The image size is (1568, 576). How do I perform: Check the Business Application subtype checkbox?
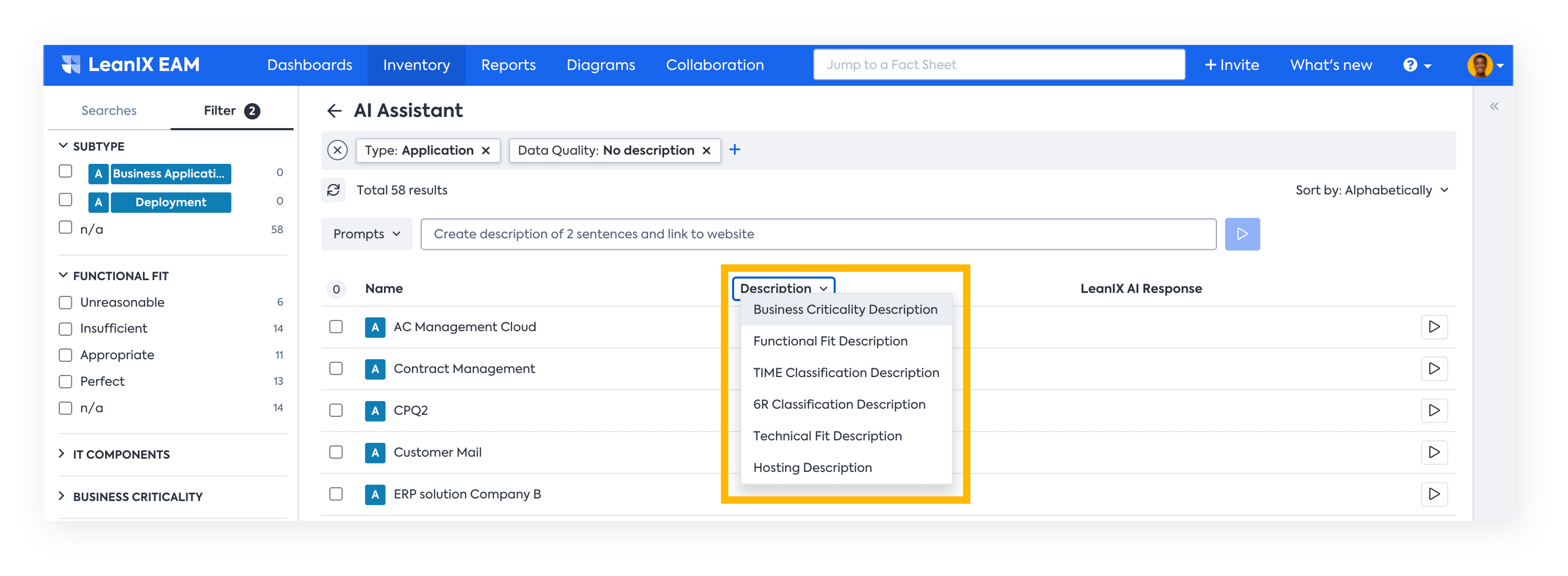coord(65,172)
